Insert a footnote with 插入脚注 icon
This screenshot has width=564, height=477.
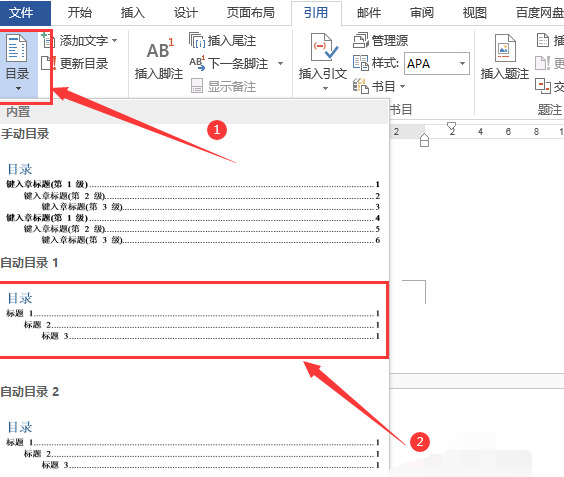160,50
